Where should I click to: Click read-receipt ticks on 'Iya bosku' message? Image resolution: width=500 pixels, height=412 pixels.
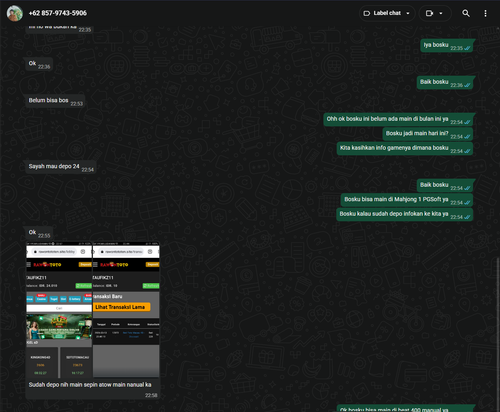point(467,48)
